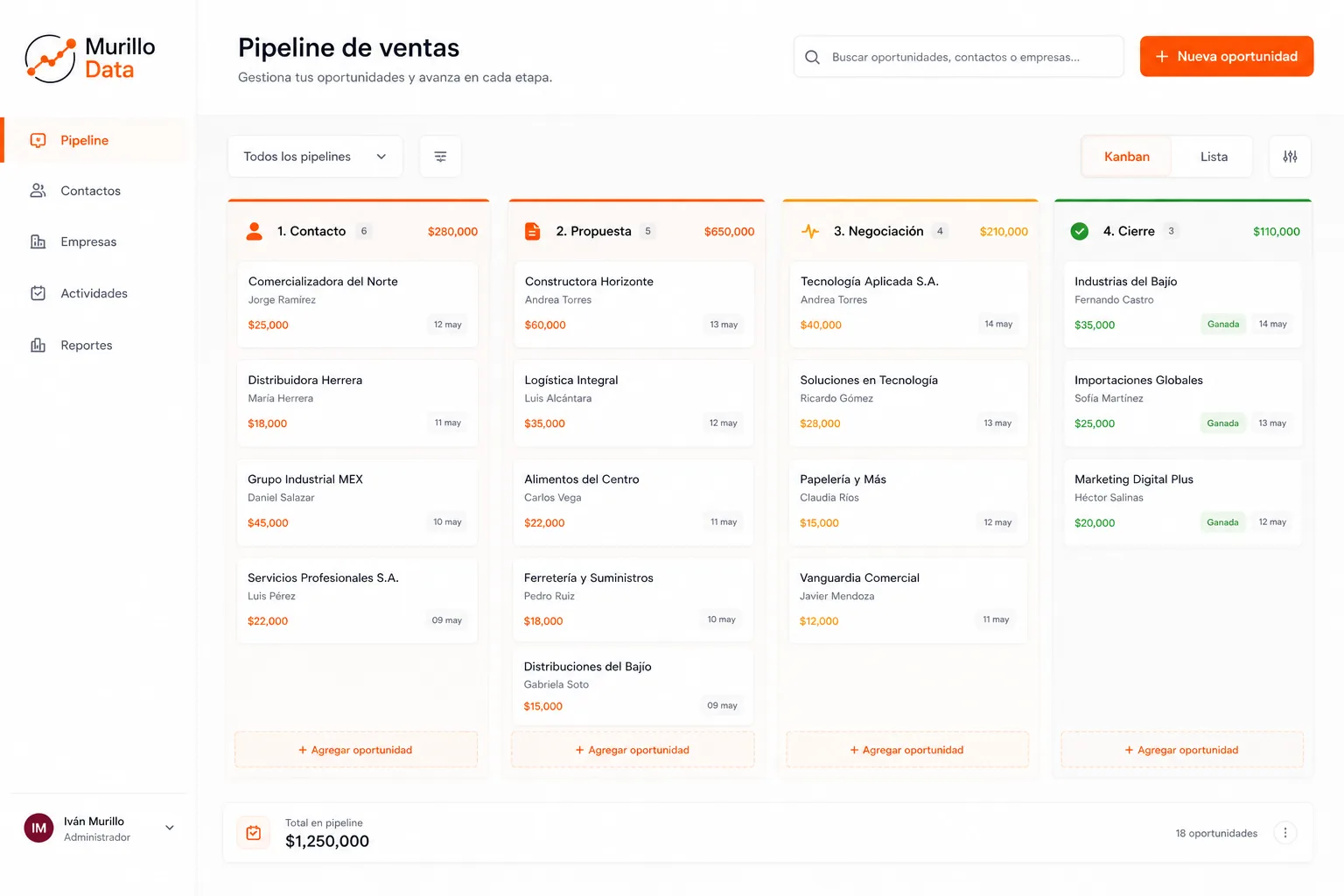Expand the Iván Murillo account menu chevron
Image resolution: width=1344 pixels, height=896 pixels.
(x=170, y=828)
